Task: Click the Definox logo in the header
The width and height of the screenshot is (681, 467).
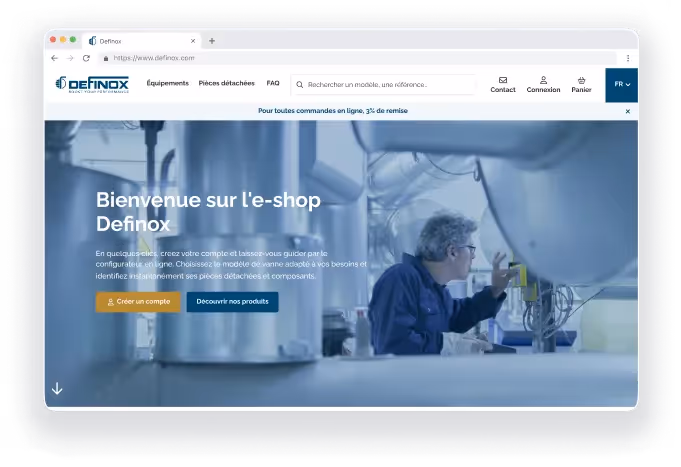Action: point(92,84)
